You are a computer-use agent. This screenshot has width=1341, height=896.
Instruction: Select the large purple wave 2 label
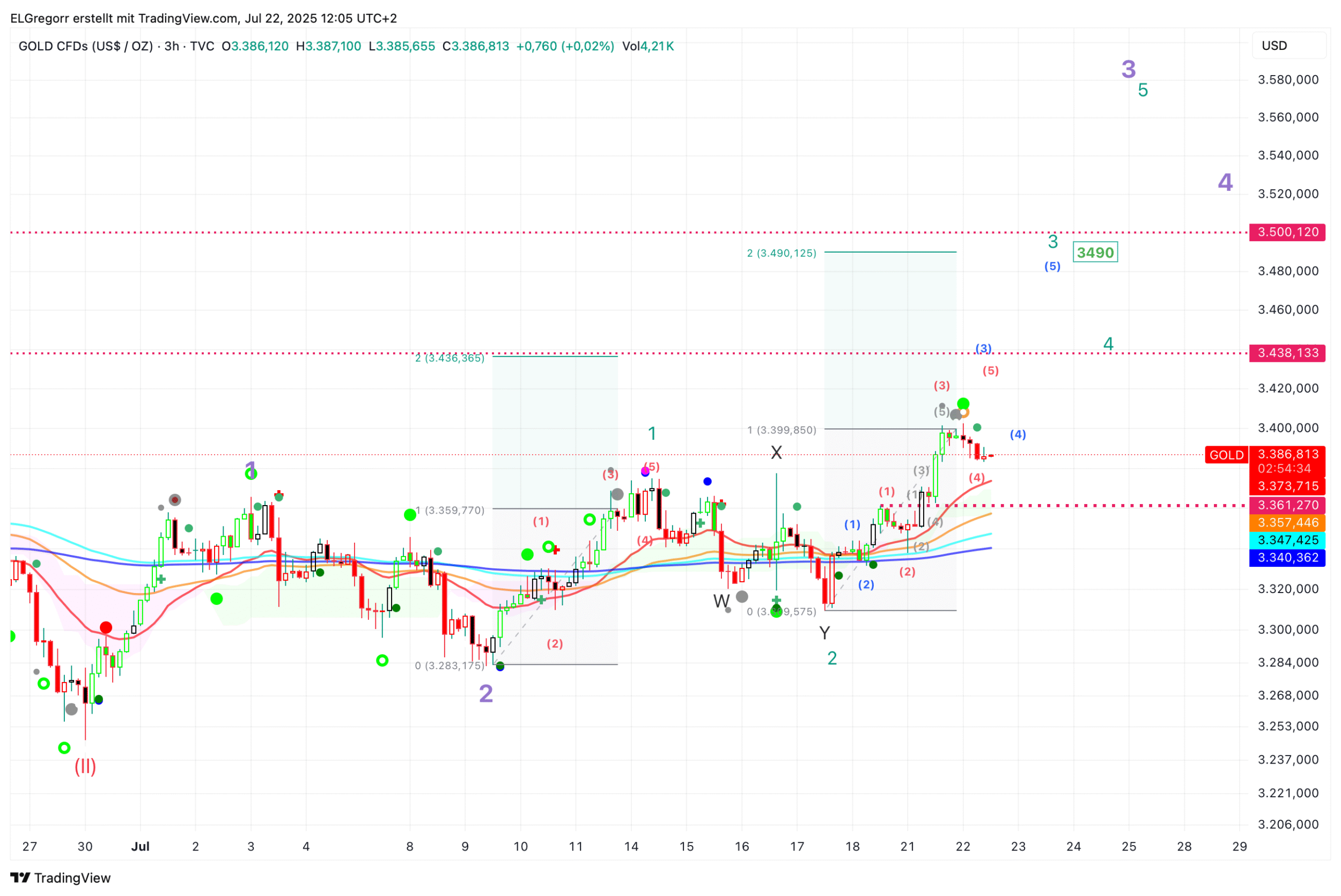(486, 694)
